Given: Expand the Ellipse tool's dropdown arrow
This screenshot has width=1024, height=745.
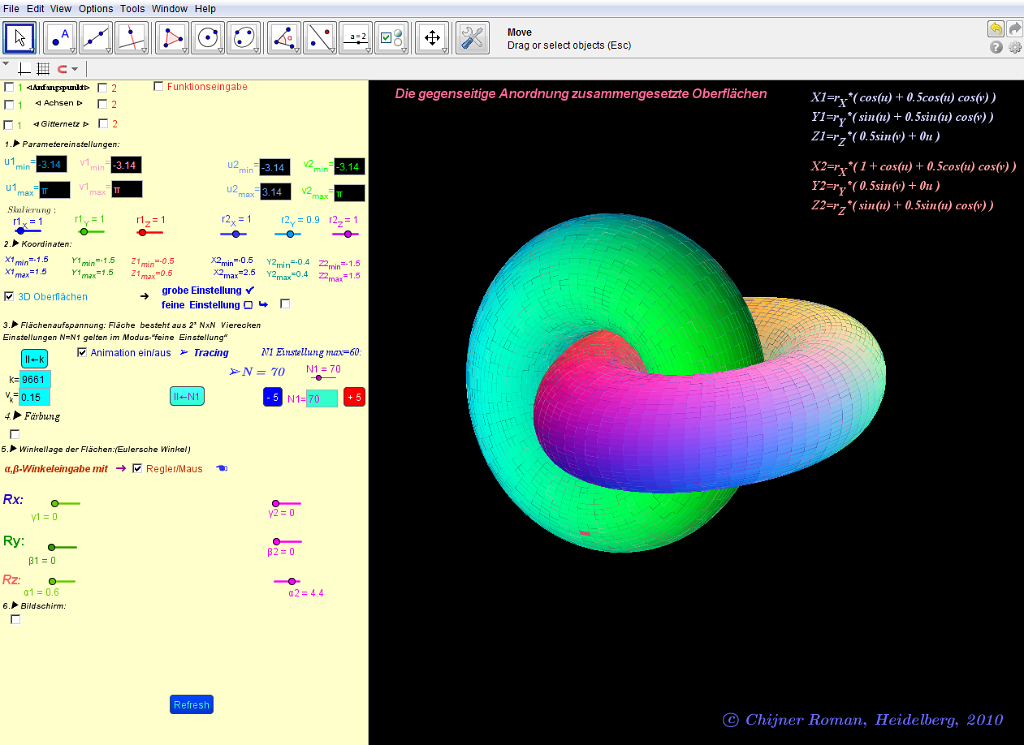Looking at the screenshot, I should coord(256,49).
